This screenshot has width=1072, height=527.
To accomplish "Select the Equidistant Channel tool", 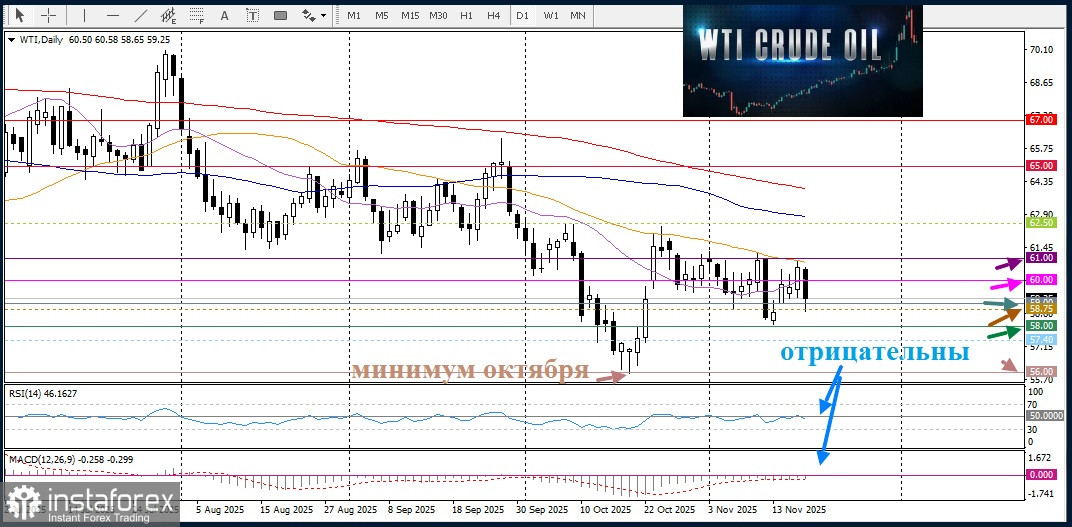I will pos(168,15).
